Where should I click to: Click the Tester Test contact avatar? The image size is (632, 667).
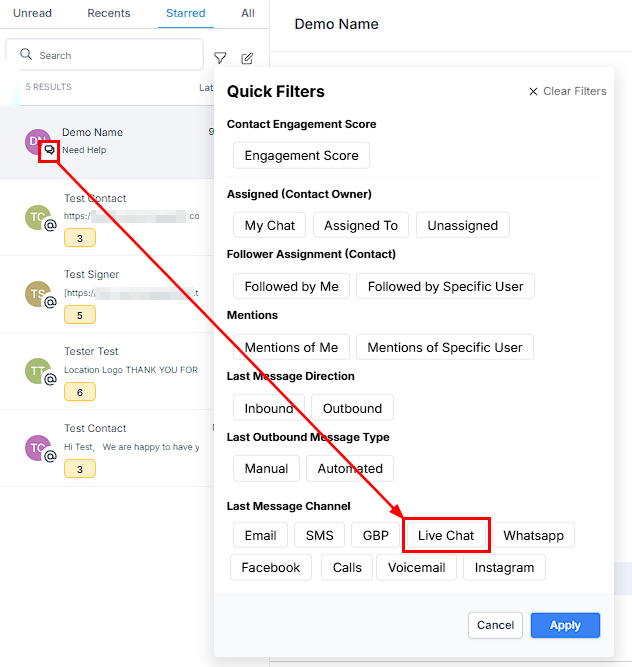[38, 370]
